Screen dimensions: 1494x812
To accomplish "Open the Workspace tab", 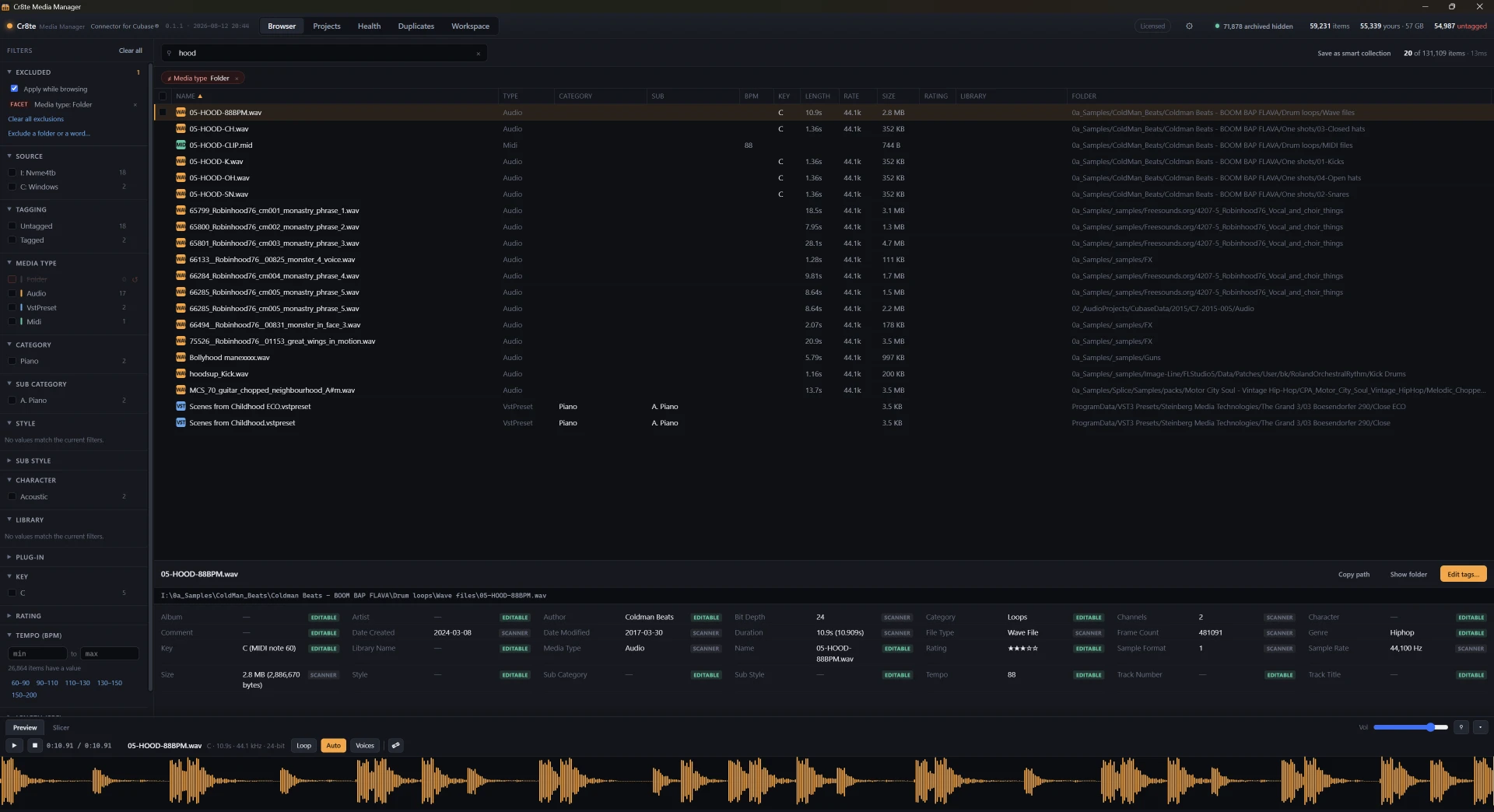I will 470,26.
